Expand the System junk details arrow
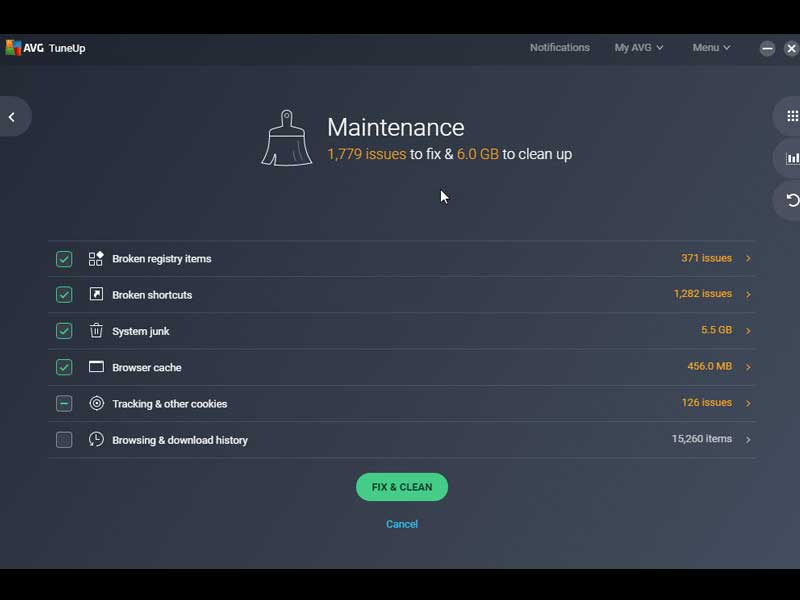Screen dimensions: 800x600 pyautogui.click(x=748, y=331)
